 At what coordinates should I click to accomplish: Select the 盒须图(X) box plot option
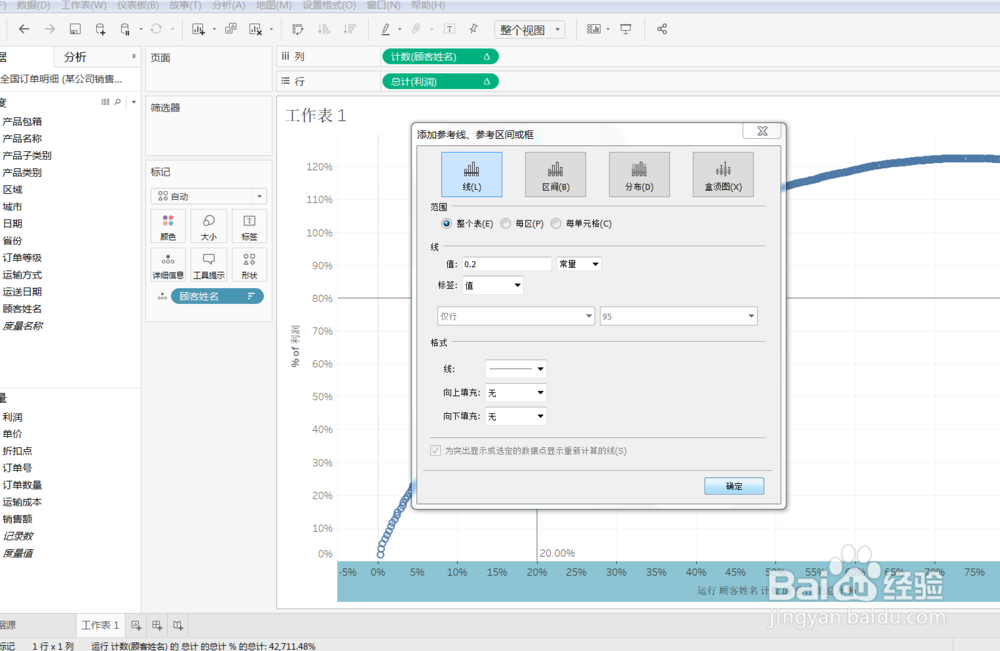723,174
